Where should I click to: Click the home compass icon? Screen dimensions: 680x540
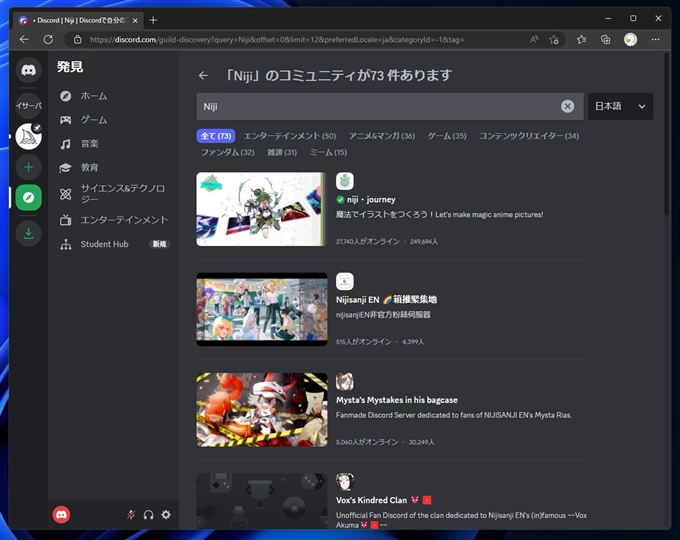(65, 96)
